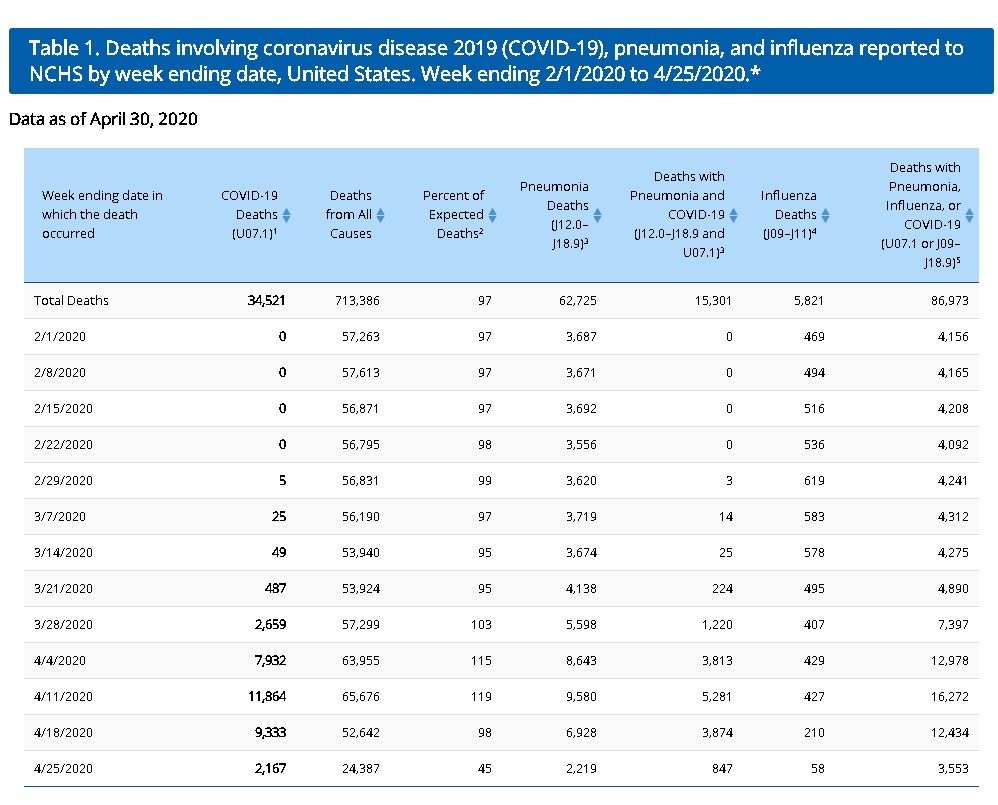Click influenza deaths 619 in 2/29/2020 row
Screen dimensions: 998x805
pos(814,480)
